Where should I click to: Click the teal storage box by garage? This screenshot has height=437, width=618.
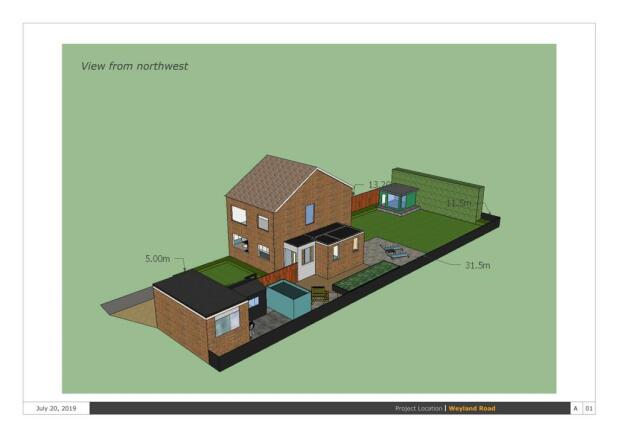tap(288, 299)
